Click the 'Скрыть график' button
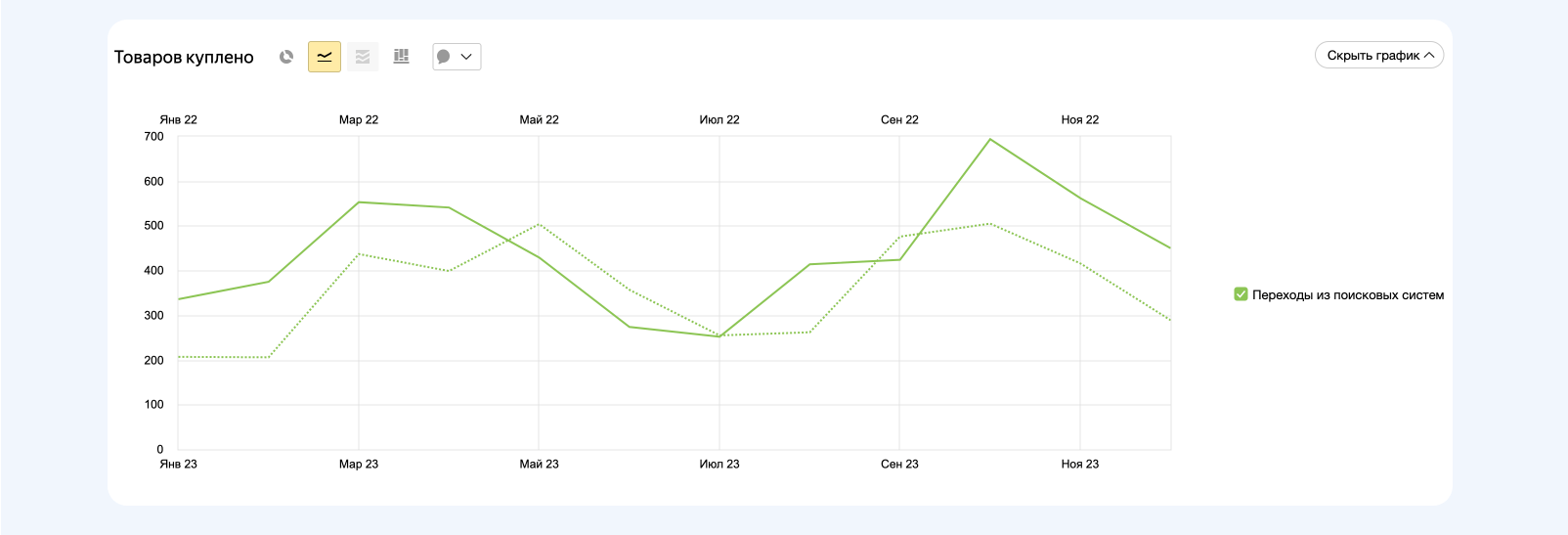 click(x=1372, y=56)
